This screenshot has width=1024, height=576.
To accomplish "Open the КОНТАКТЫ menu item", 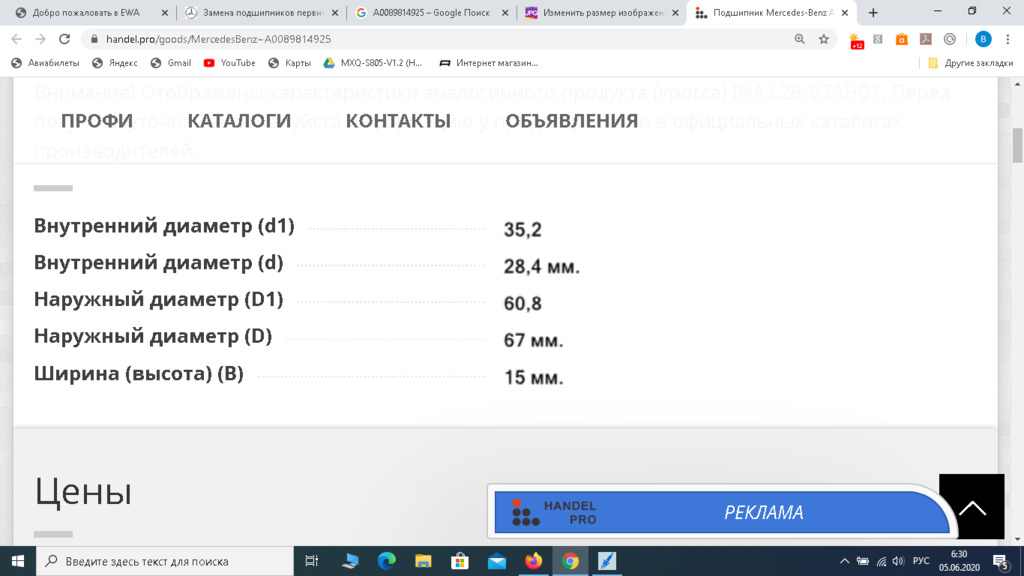I will tap(398, 121).
